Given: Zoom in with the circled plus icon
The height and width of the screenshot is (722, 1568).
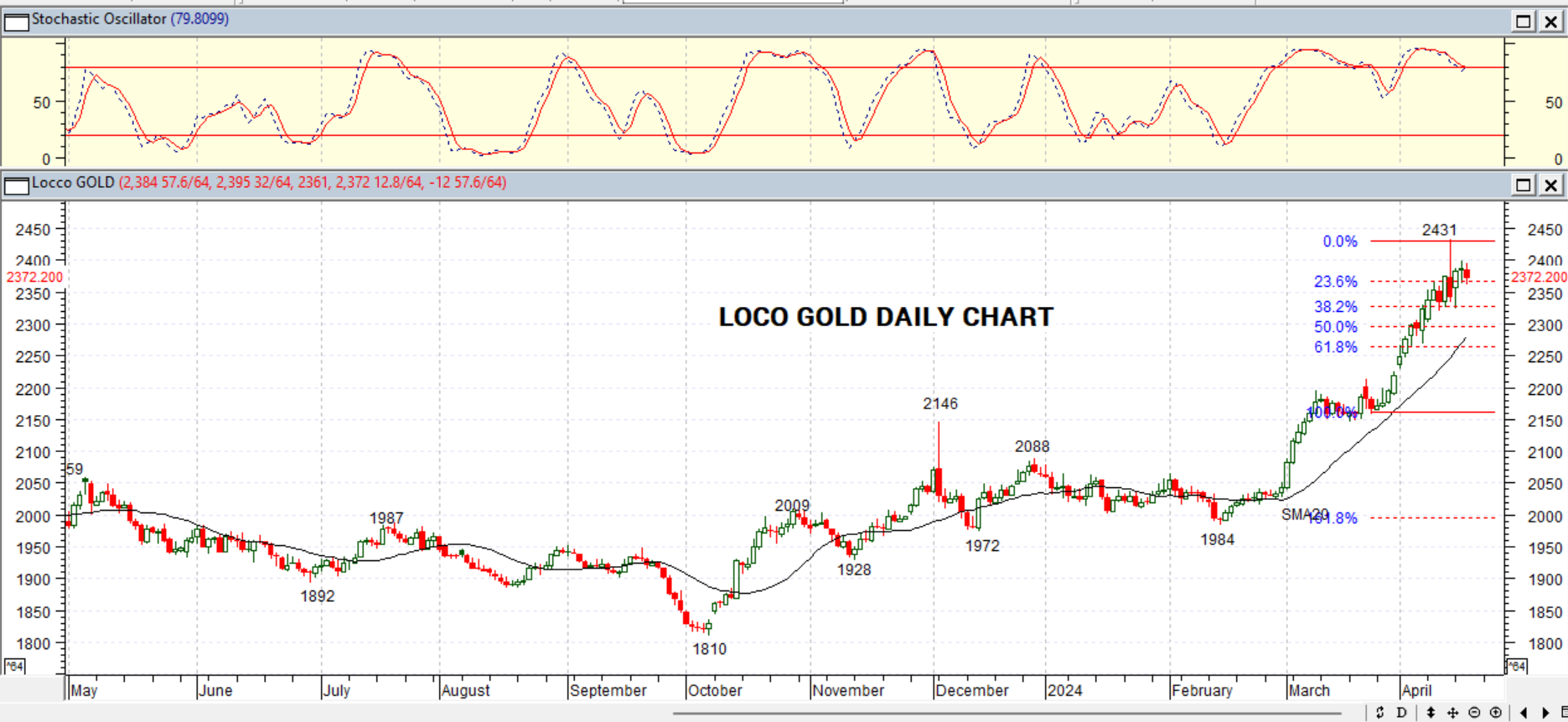Looking at the screenshot, I should click(x=1496, y=713).
